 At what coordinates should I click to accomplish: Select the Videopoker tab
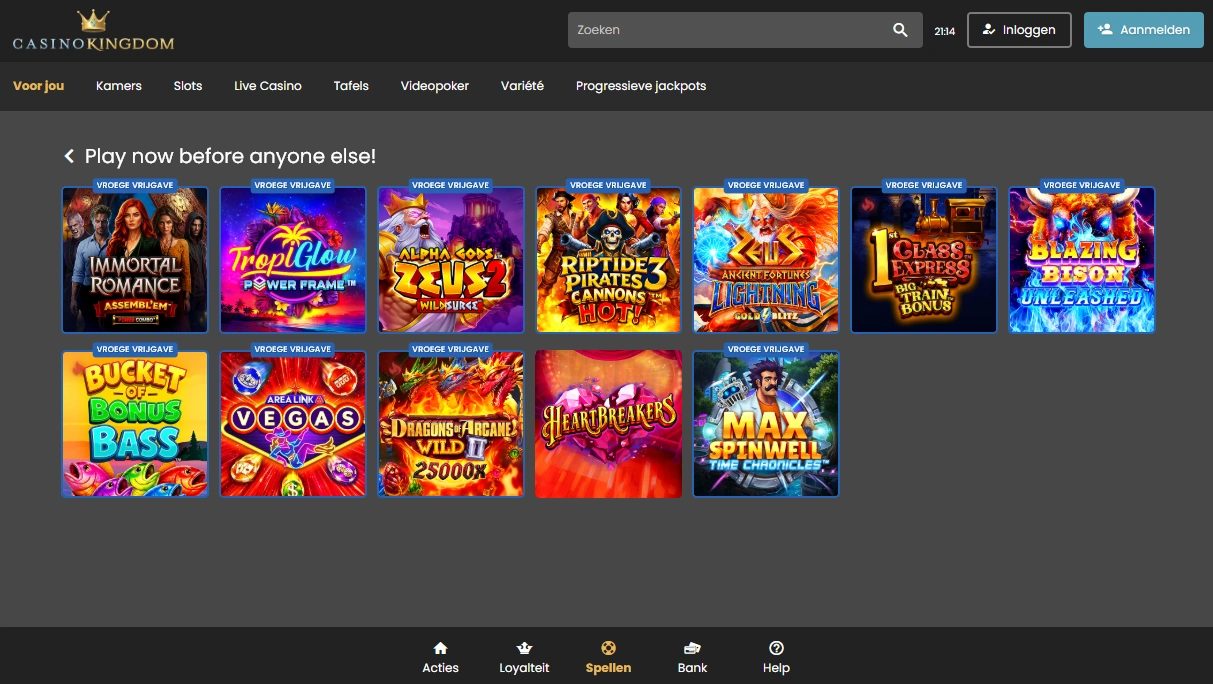coord(435,86)
